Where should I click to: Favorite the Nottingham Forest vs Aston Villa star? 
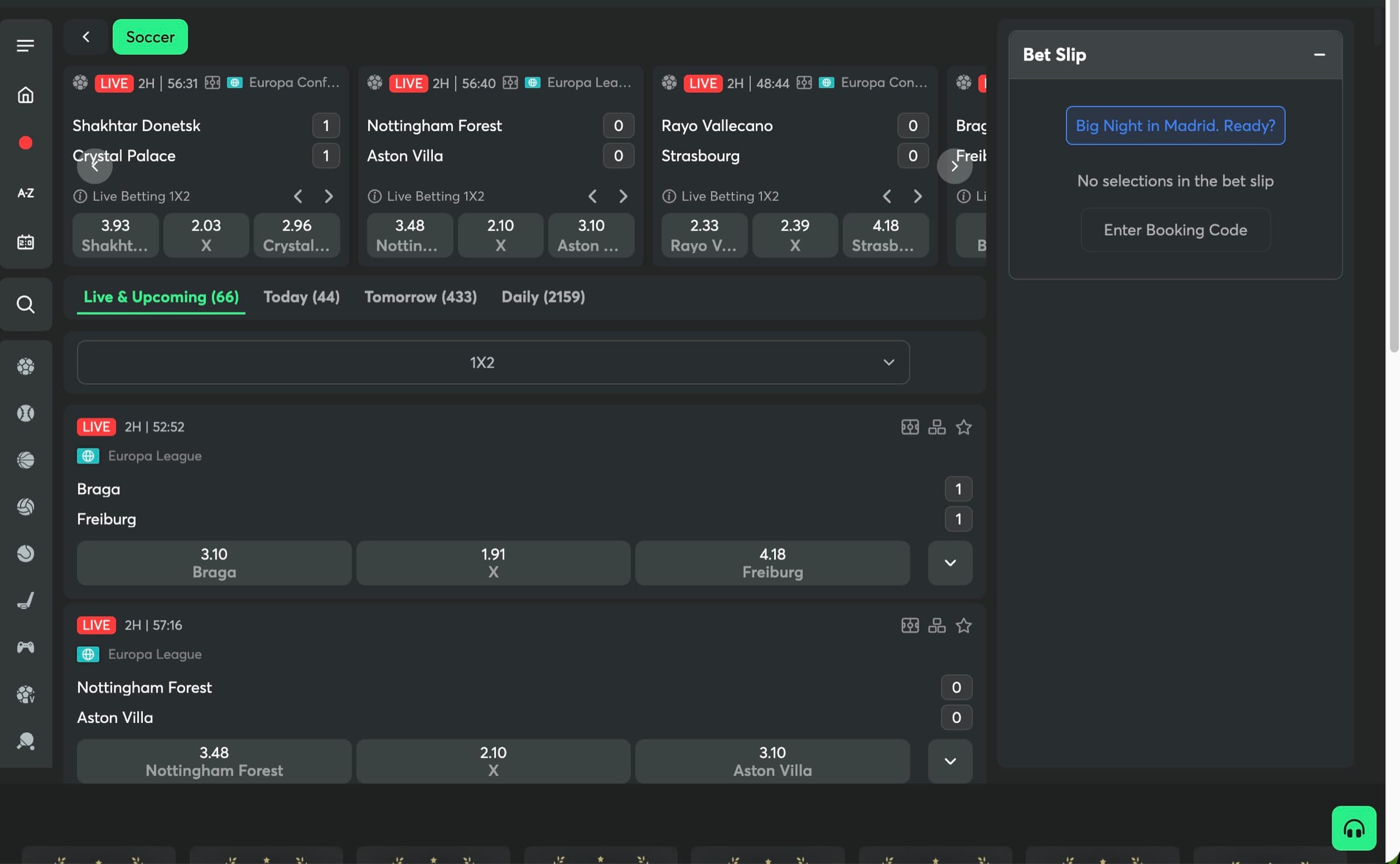click(964, 626)
